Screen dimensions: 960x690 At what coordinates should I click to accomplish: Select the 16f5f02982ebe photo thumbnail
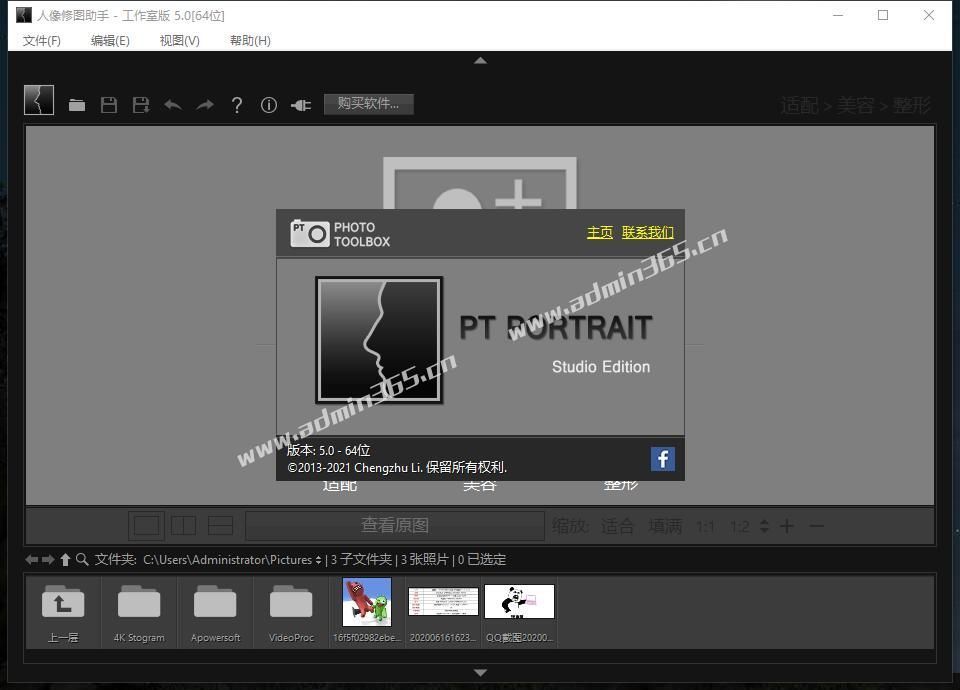367,602
